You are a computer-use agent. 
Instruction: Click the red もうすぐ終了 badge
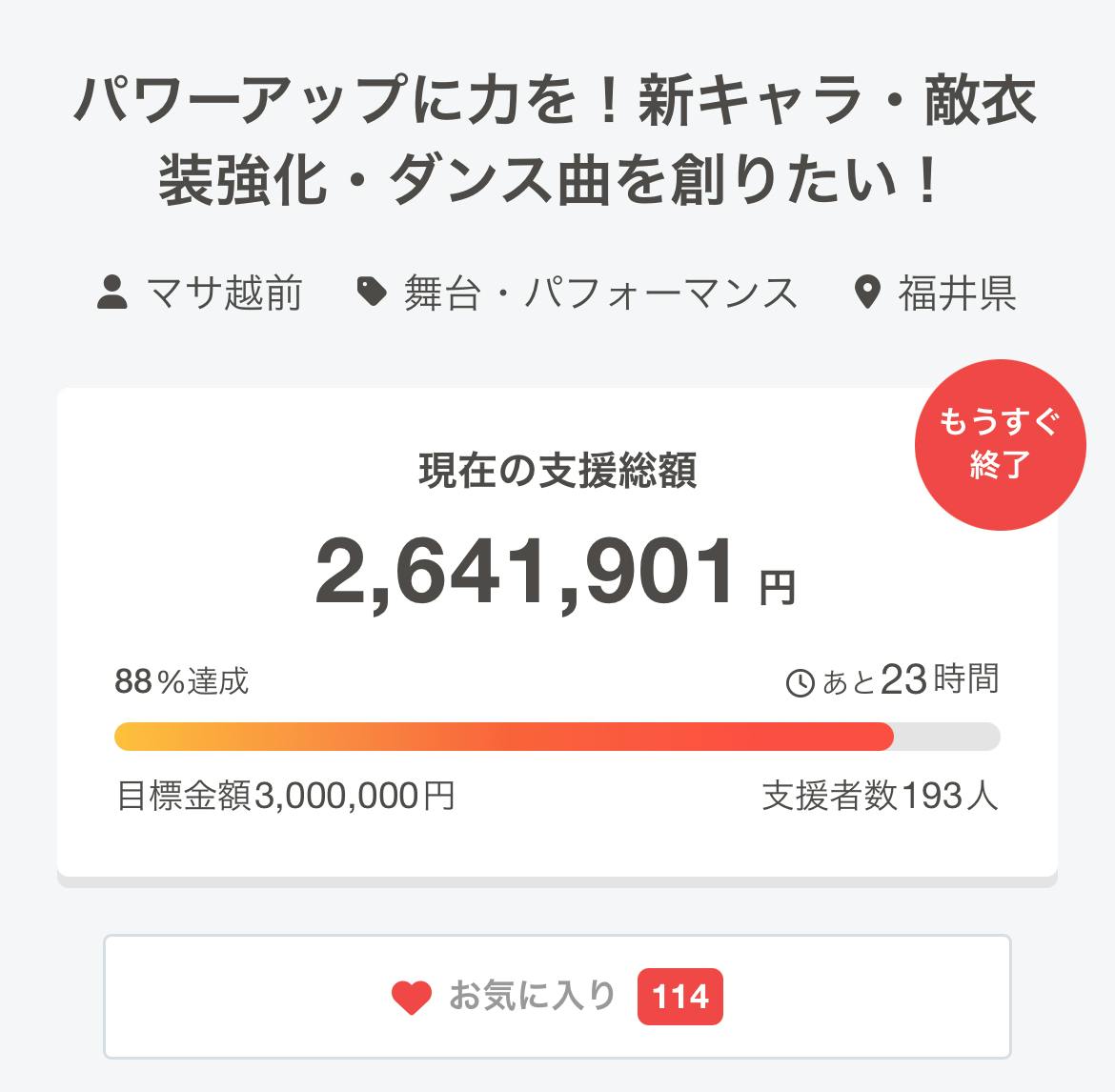pos(1000,444)
